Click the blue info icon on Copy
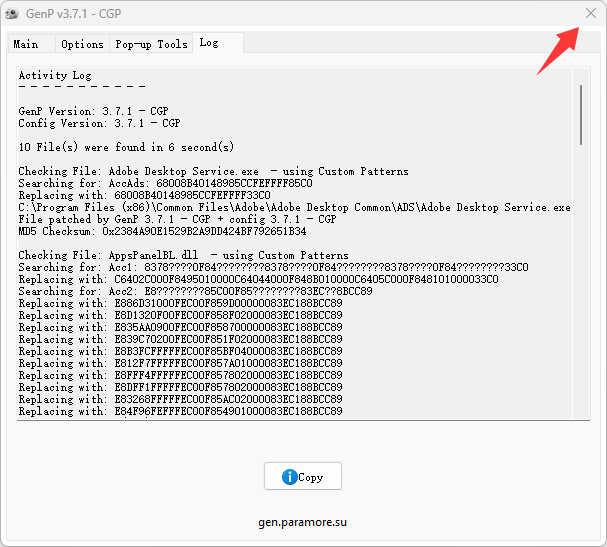The height and width of the screenshot is (547, 607). 289,477
